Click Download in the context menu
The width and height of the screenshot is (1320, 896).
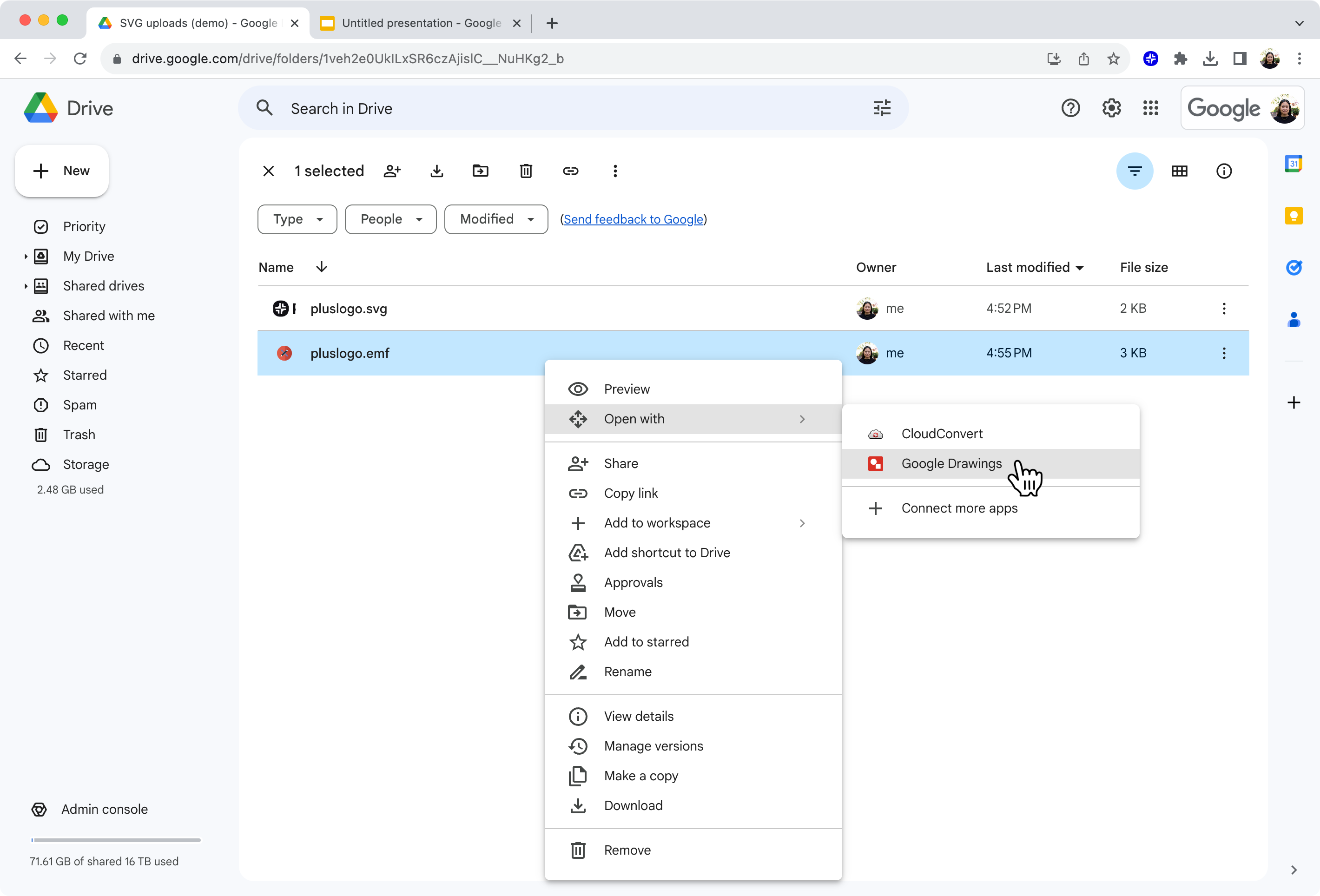click(693, 806)
